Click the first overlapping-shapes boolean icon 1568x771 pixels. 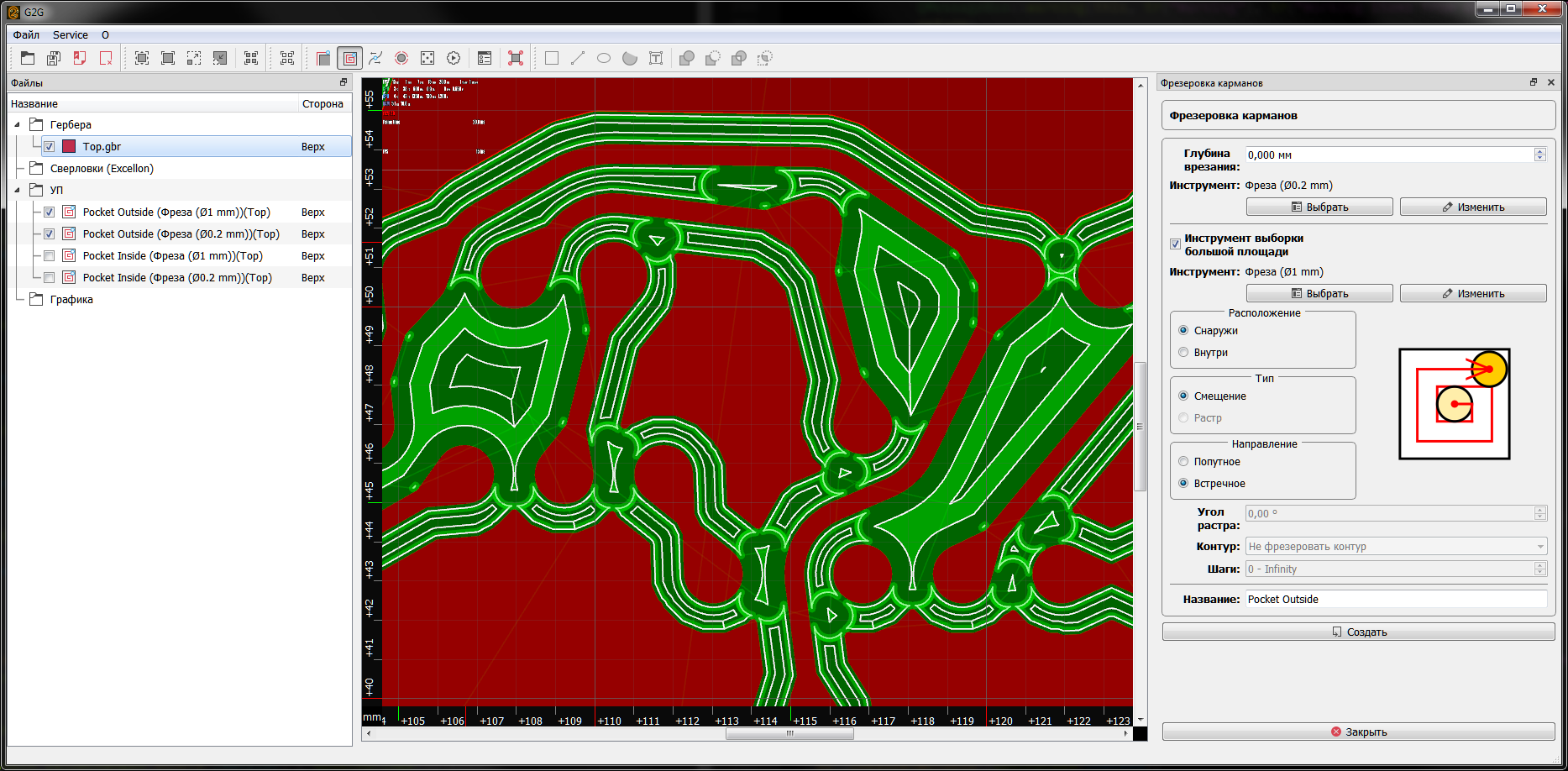687,58
